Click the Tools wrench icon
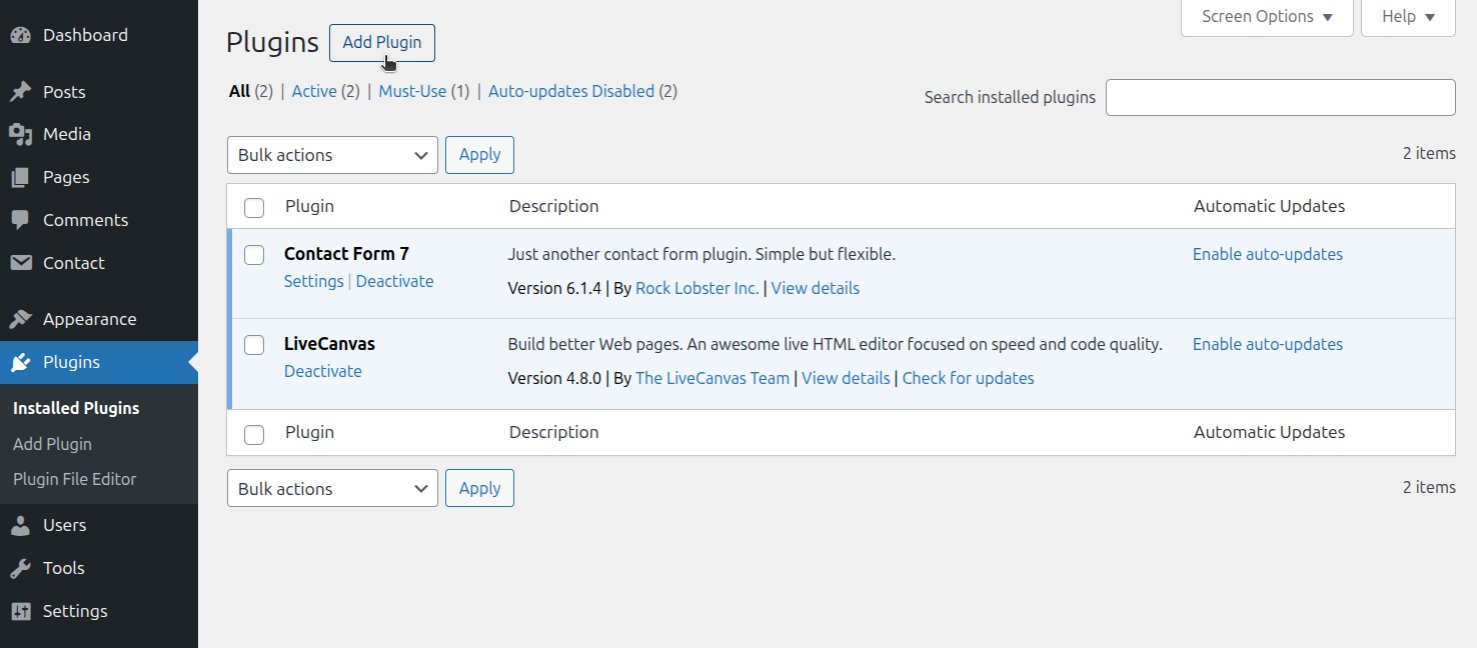Screen dimensions: 1477x648 (x=20, y=568)
